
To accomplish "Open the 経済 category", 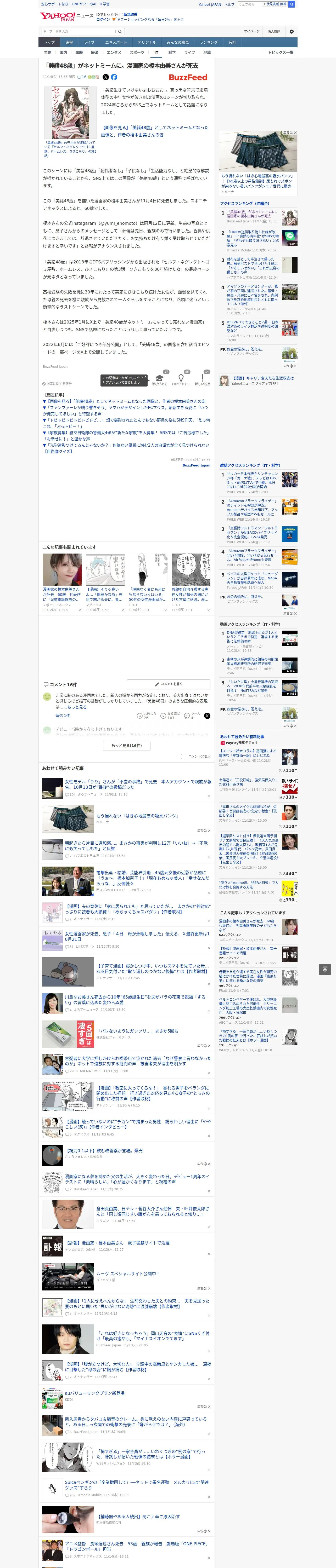I will click(x=94, y=52).
